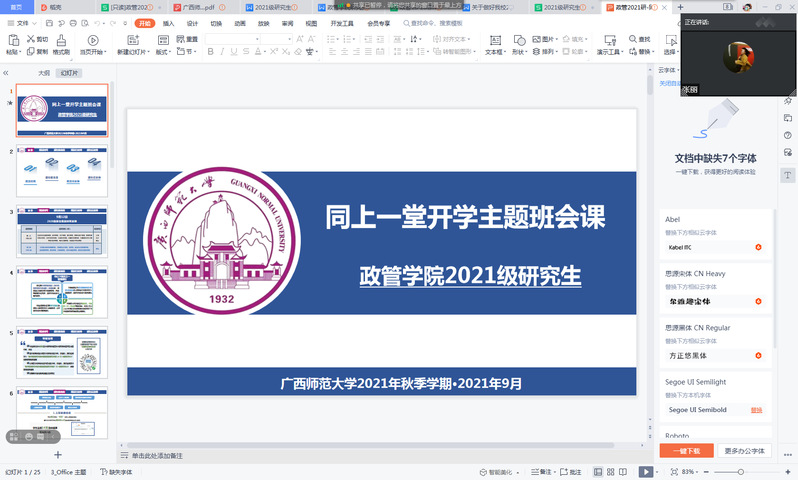Click the New Slide (新建幻灯片) icon
This screenshot has width=798, height=480.
coord(133,41)
